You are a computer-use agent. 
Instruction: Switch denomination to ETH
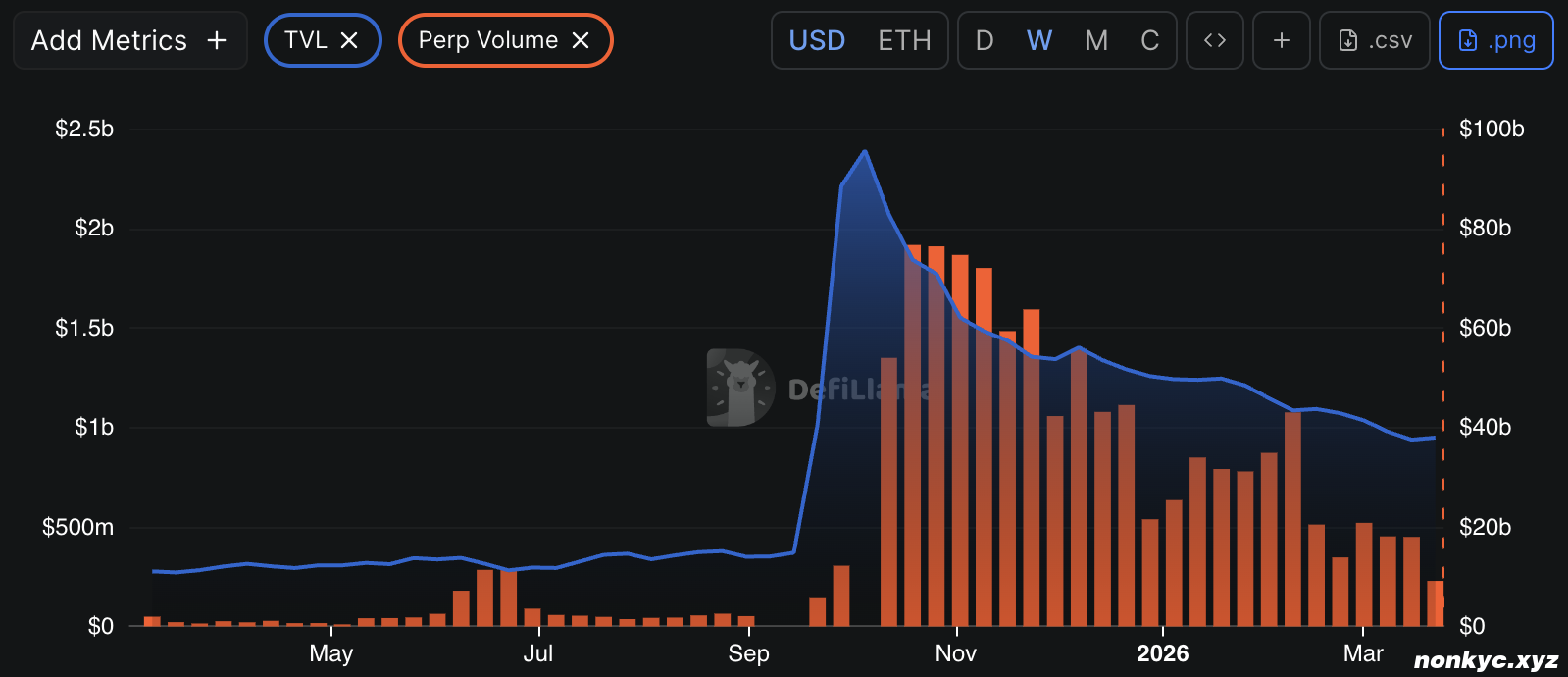click(x=904, y=40)
